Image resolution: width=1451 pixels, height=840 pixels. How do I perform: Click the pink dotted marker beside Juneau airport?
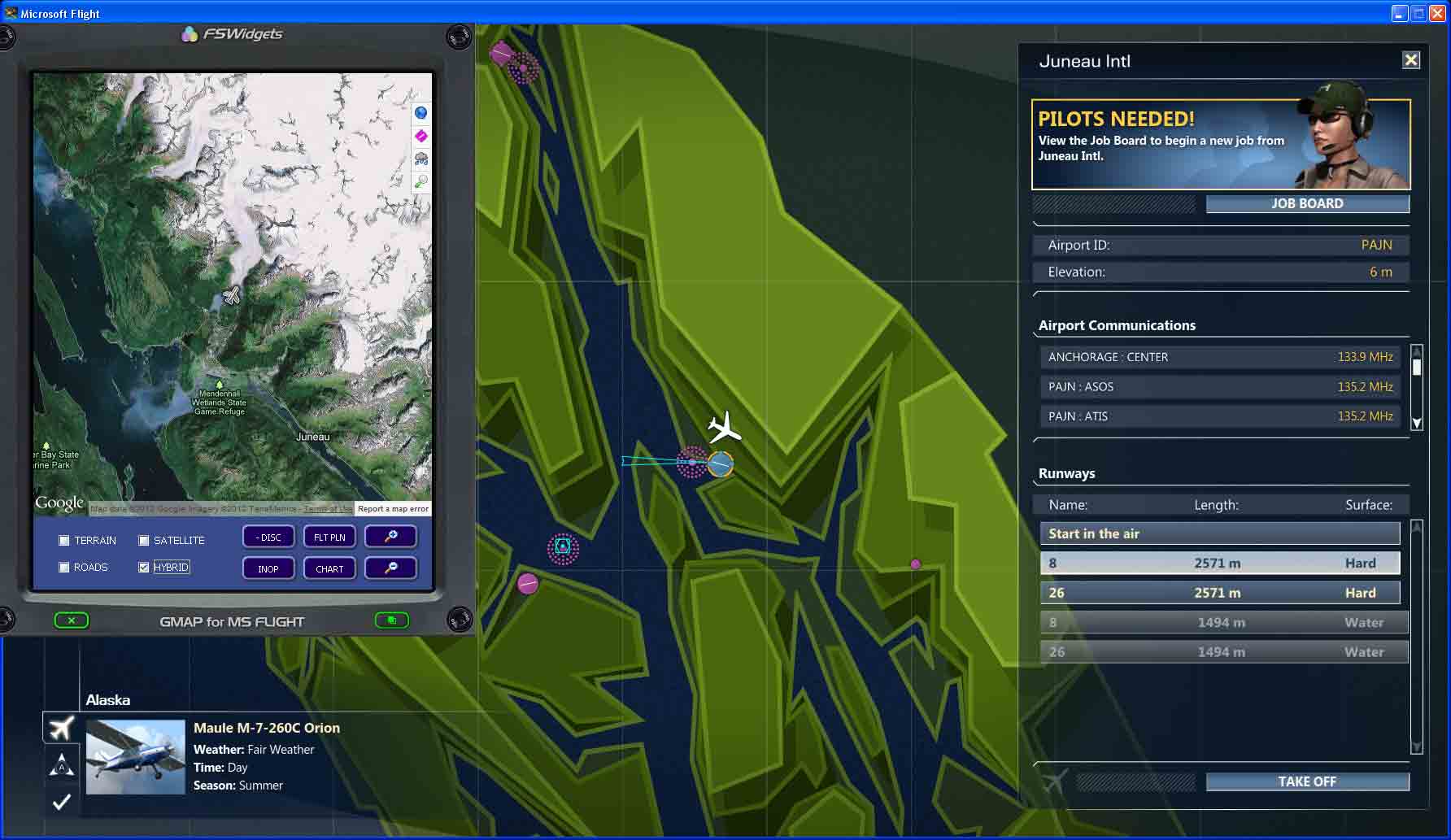[692, 462]
